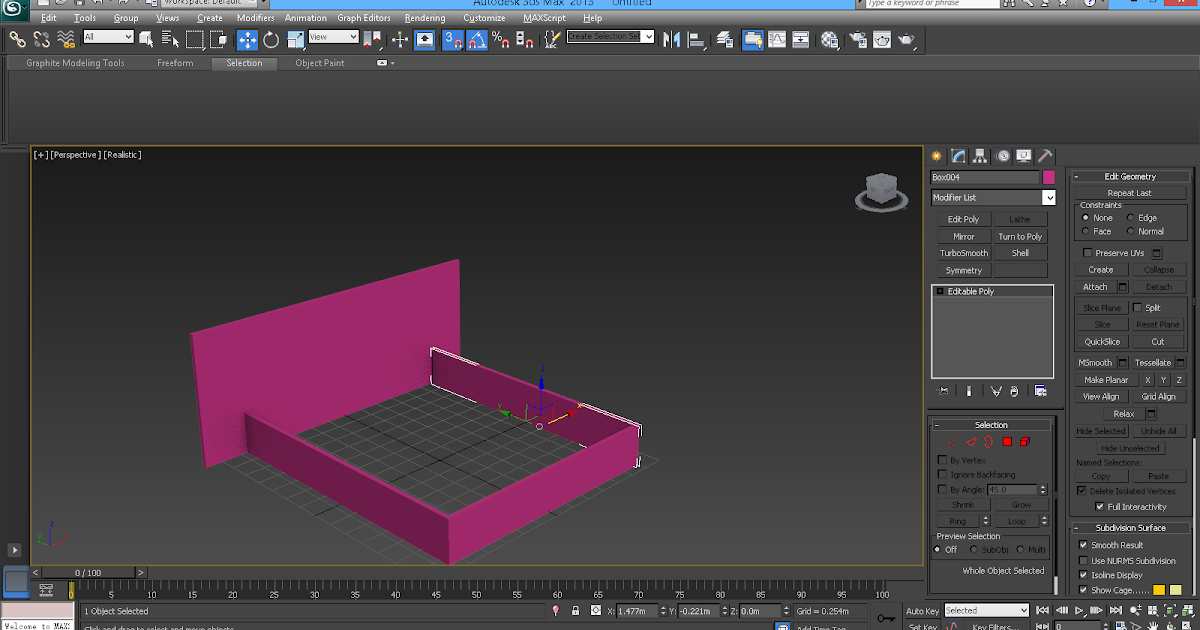The width and height of the screenshot is (1200, 630).
Task: Enable the Preserve UVs checkbox
Action: pos(1086,253)
